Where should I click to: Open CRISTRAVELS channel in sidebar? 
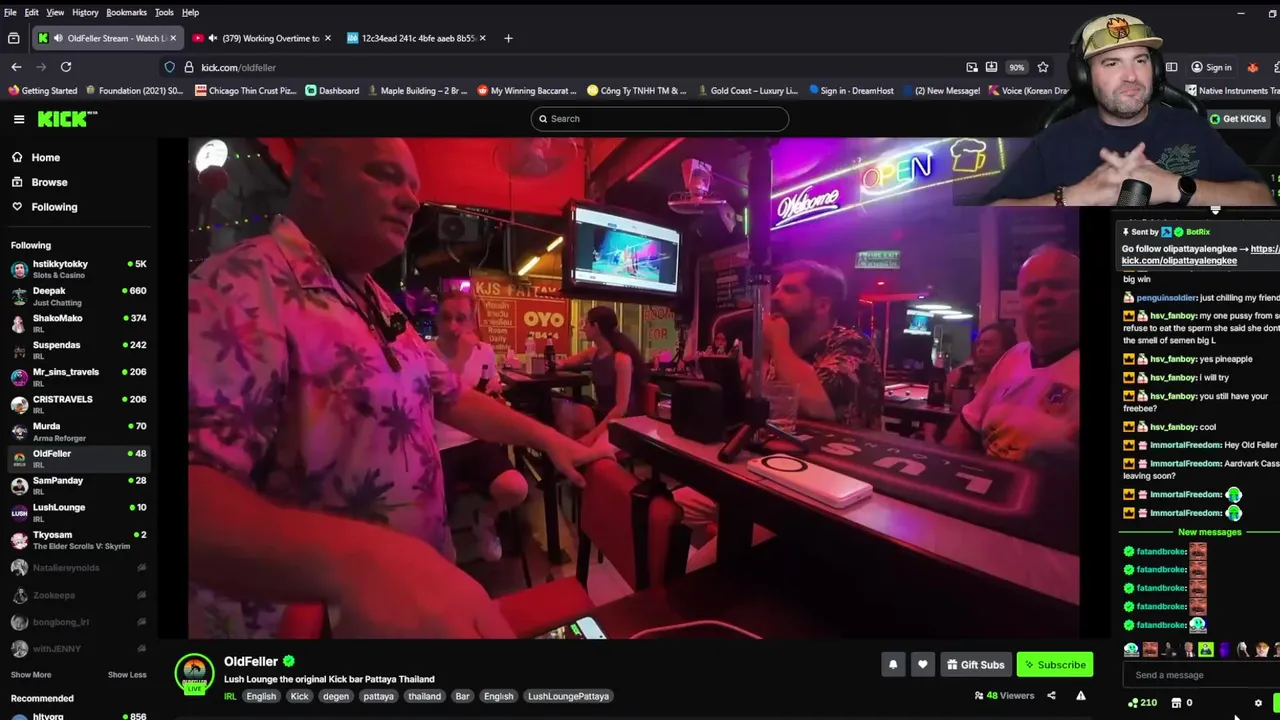(x=79, y=404)
